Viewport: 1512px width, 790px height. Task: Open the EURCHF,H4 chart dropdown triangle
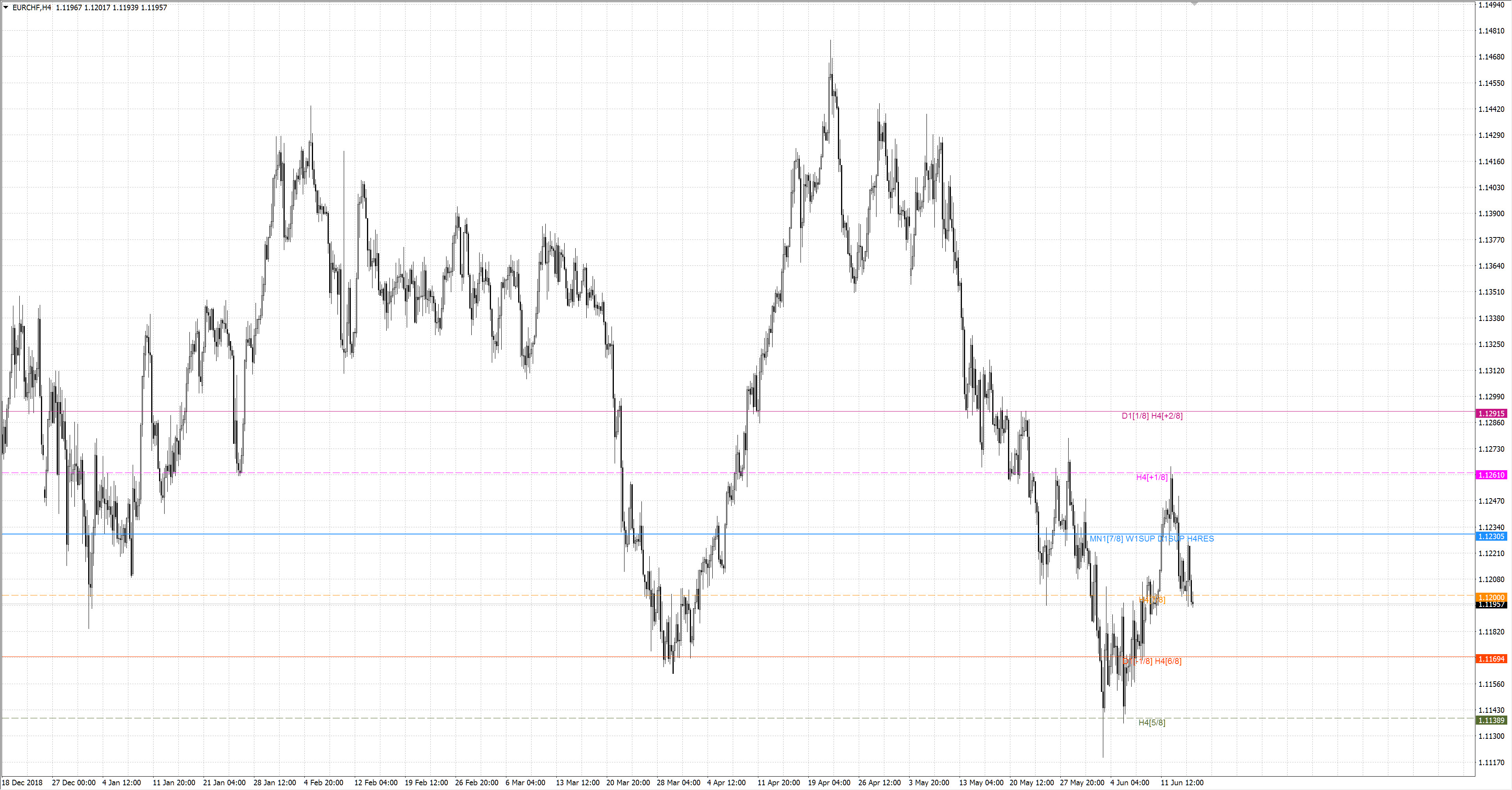(x=6, y=7)
